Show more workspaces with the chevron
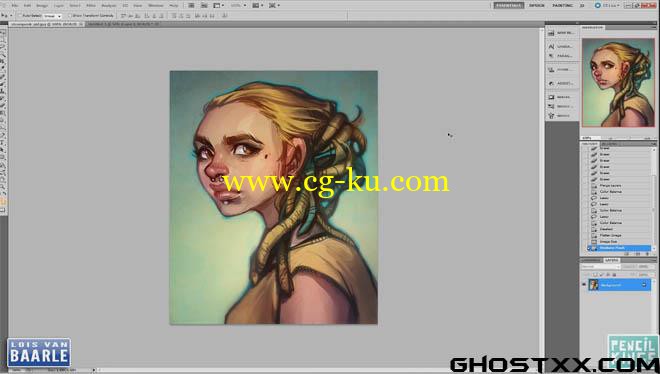 (x=582, y=5)
